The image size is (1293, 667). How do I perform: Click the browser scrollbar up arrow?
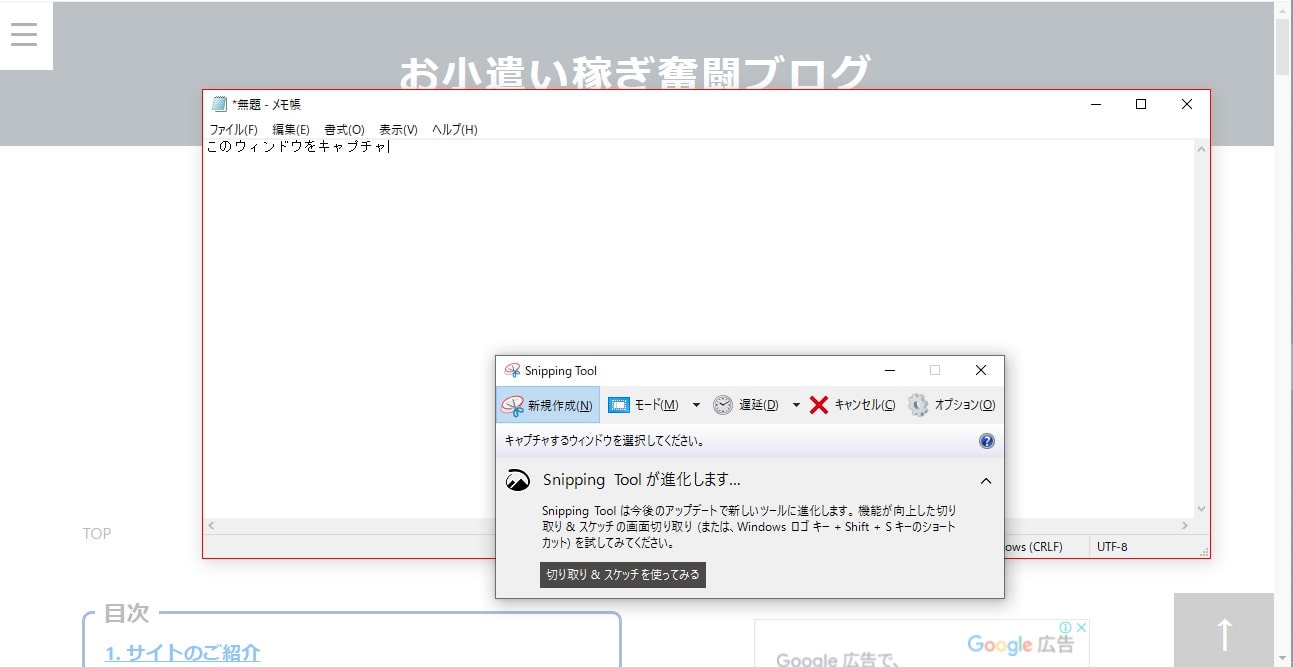1283,9
